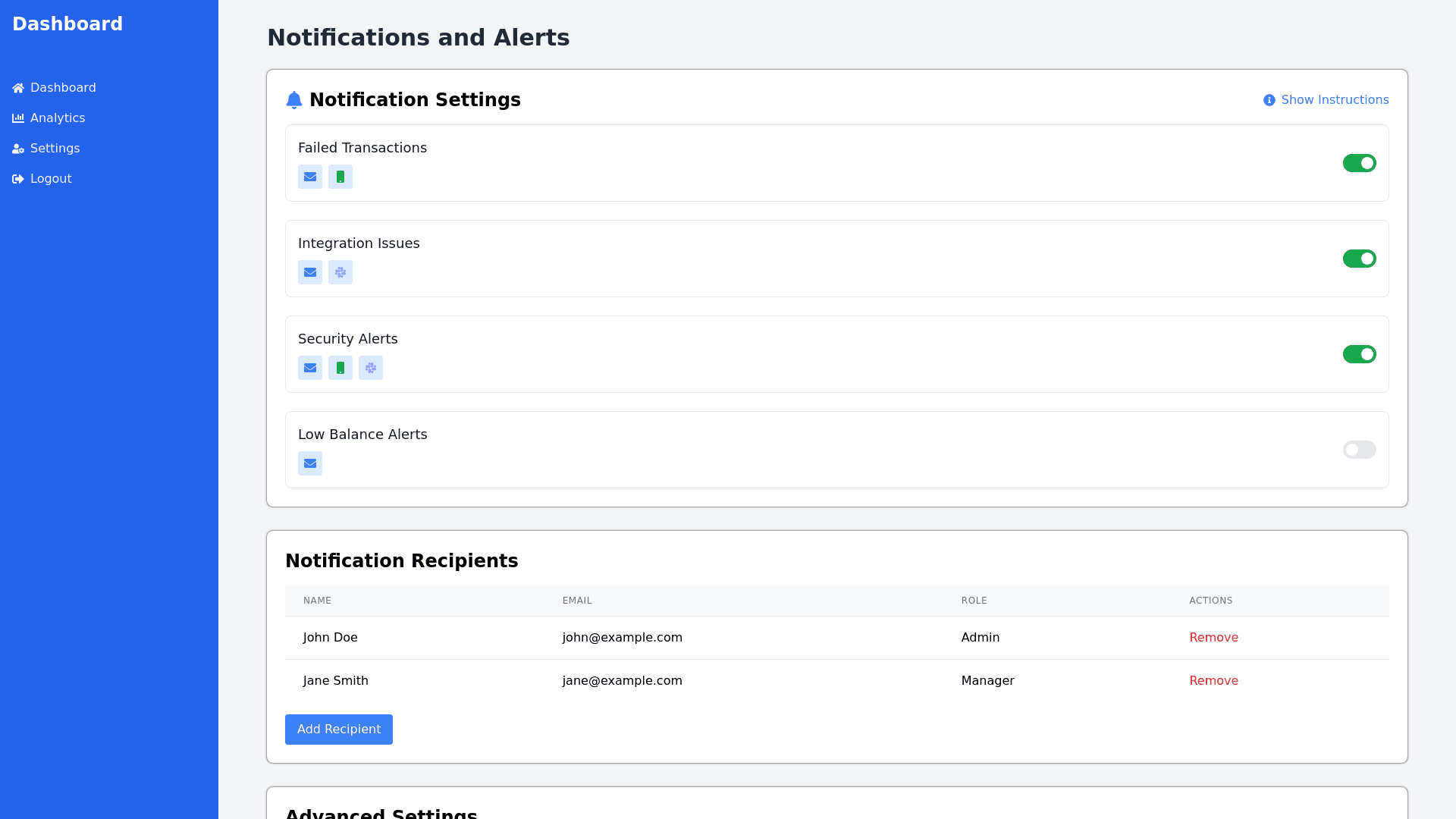1456x819 pixels.
Task: Click the mobile phone icon under Security Alerts
Action: coord(340,368)
